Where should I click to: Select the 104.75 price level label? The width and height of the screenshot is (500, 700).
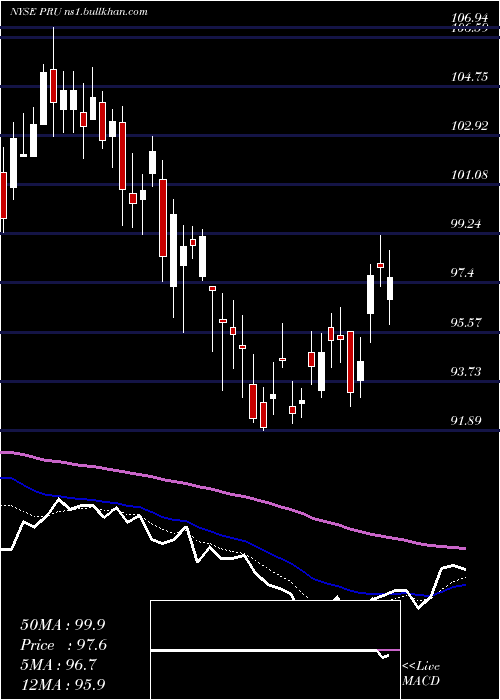tap(470, 77)
